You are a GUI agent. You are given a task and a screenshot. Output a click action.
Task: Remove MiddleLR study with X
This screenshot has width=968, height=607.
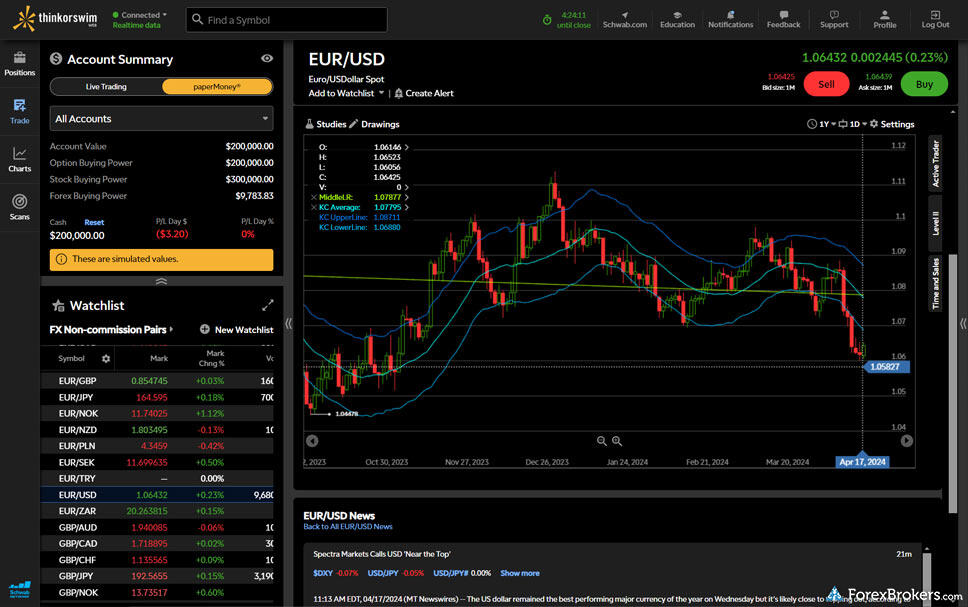click(x=314, y=198)
